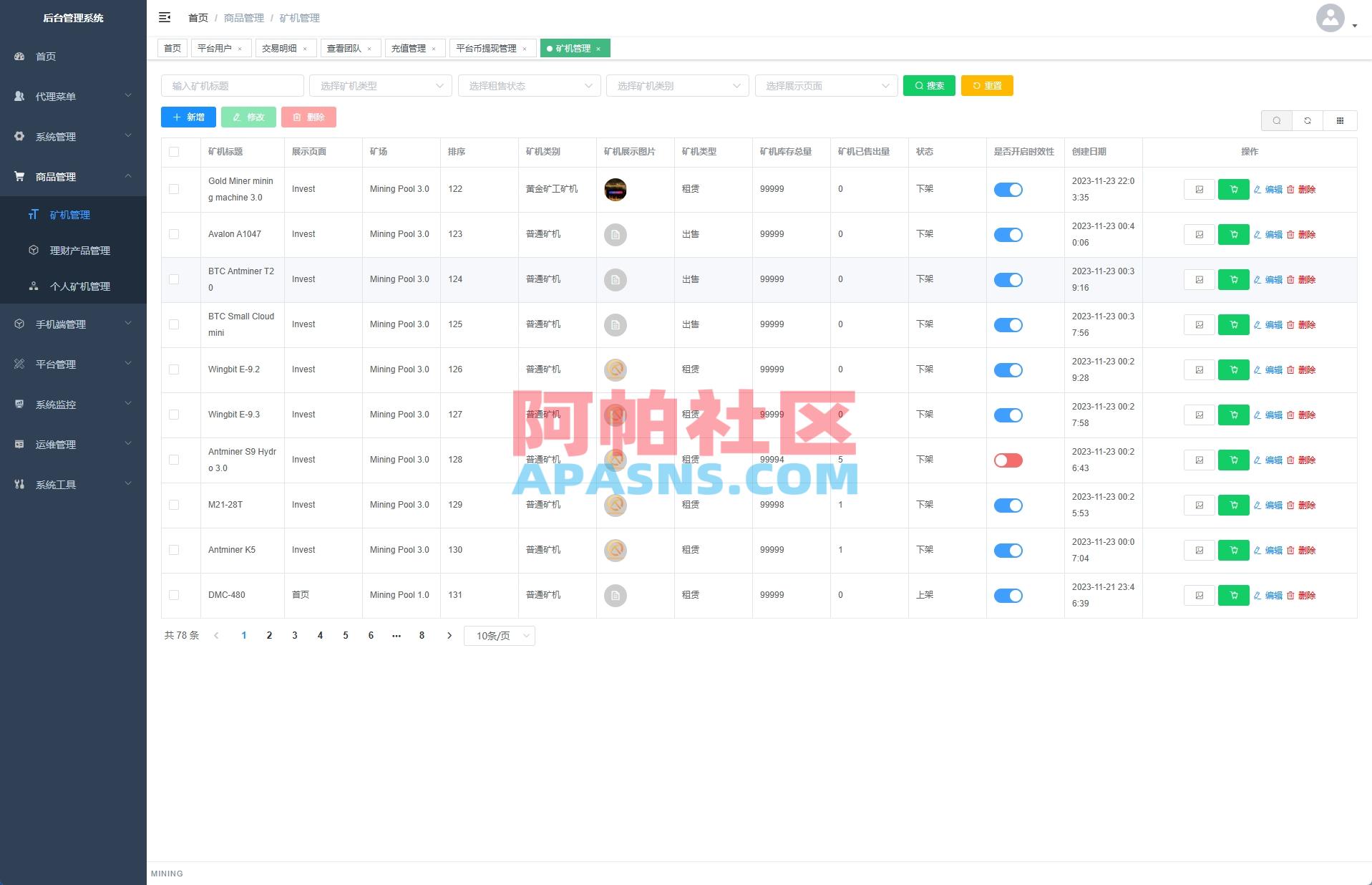Disable the 时效性 toggle for Wingbit E-9.2

point(1008,369)
